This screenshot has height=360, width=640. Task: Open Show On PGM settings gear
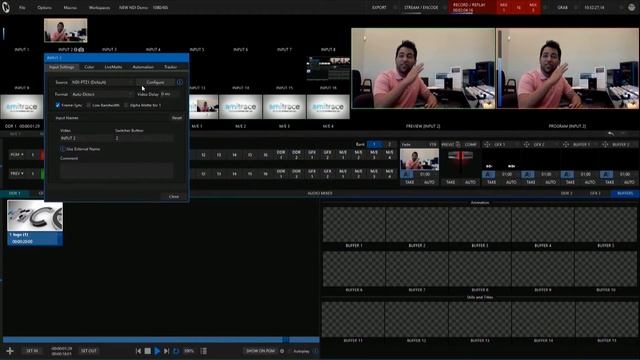282,351
